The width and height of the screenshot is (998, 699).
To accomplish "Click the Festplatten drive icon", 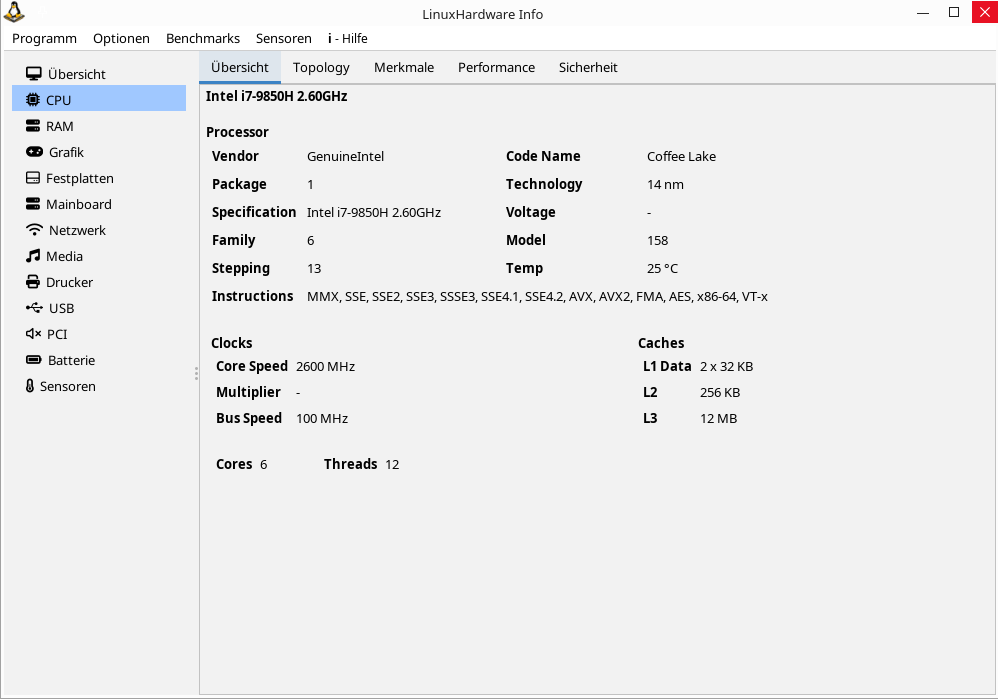I will tap(32, 178).
